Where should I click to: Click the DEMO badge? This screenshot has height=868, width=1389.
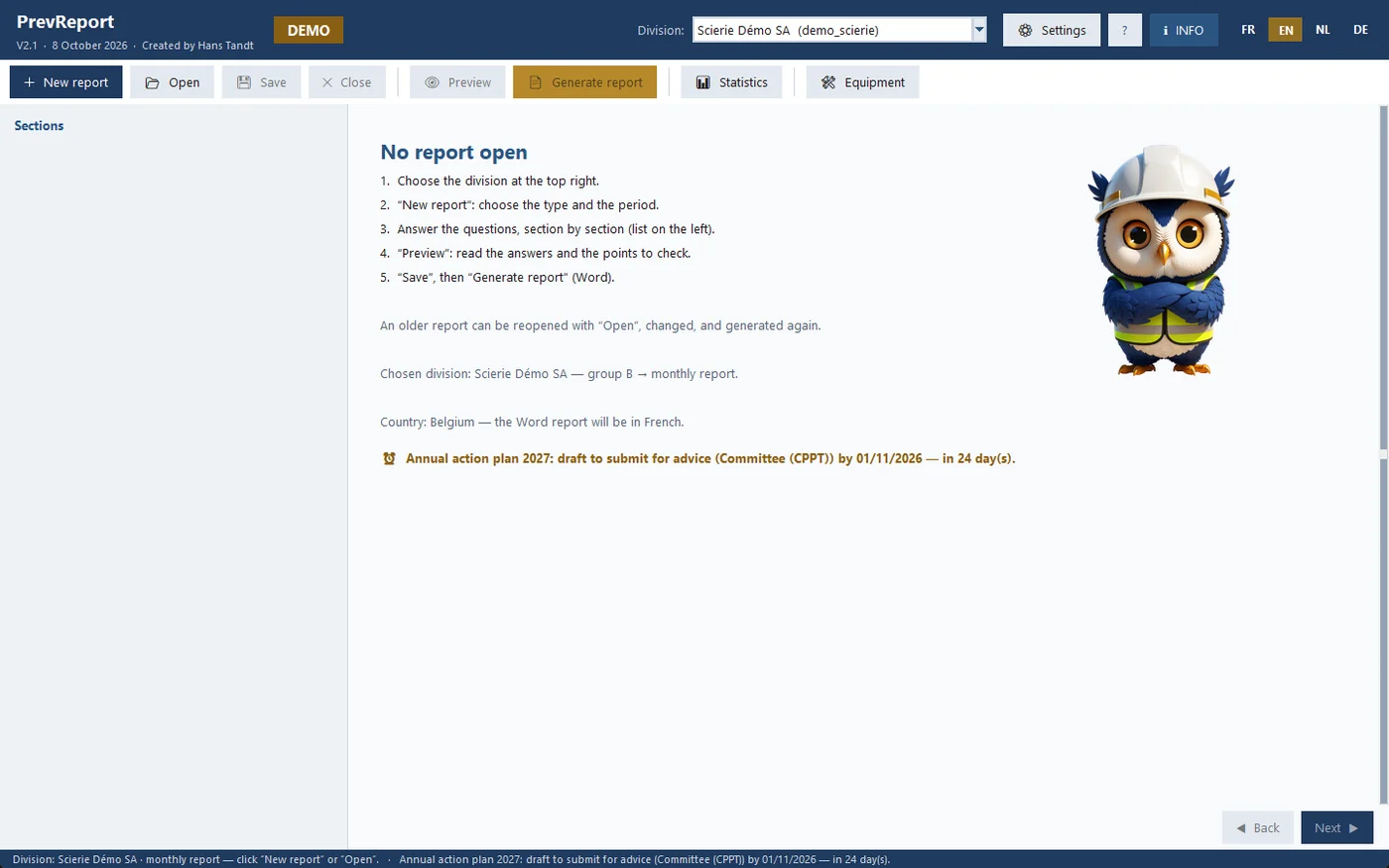[309, 30]
